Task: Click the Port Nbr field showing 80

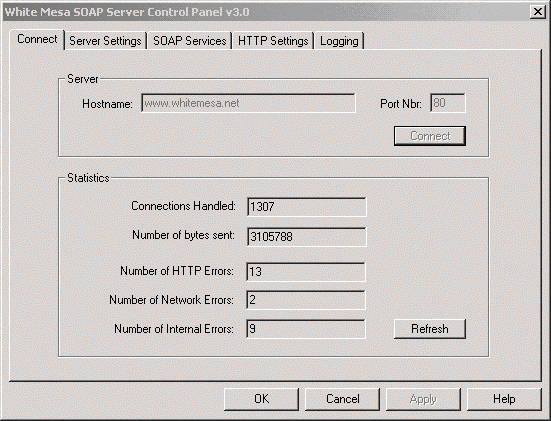Action: point(448,103)
